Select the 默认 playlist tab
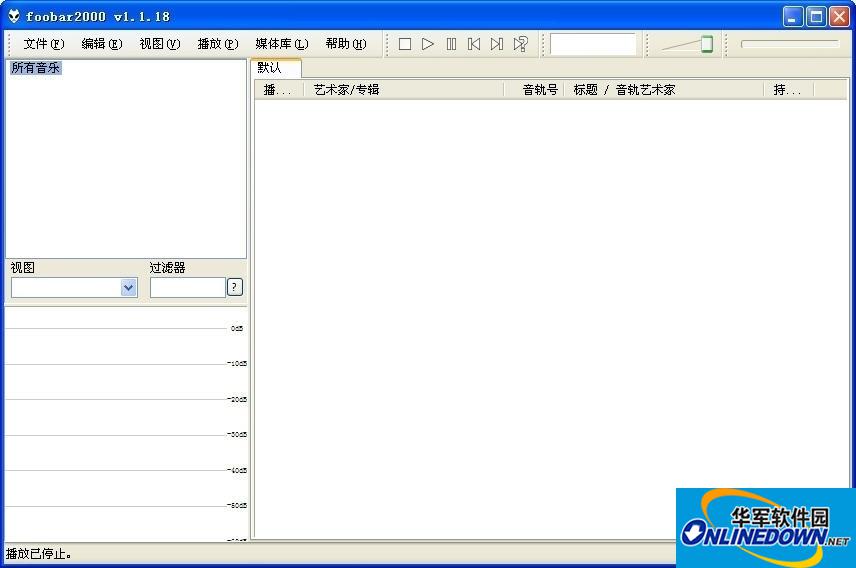The height and width of the screenshot is (568, 856). point(276,68)
